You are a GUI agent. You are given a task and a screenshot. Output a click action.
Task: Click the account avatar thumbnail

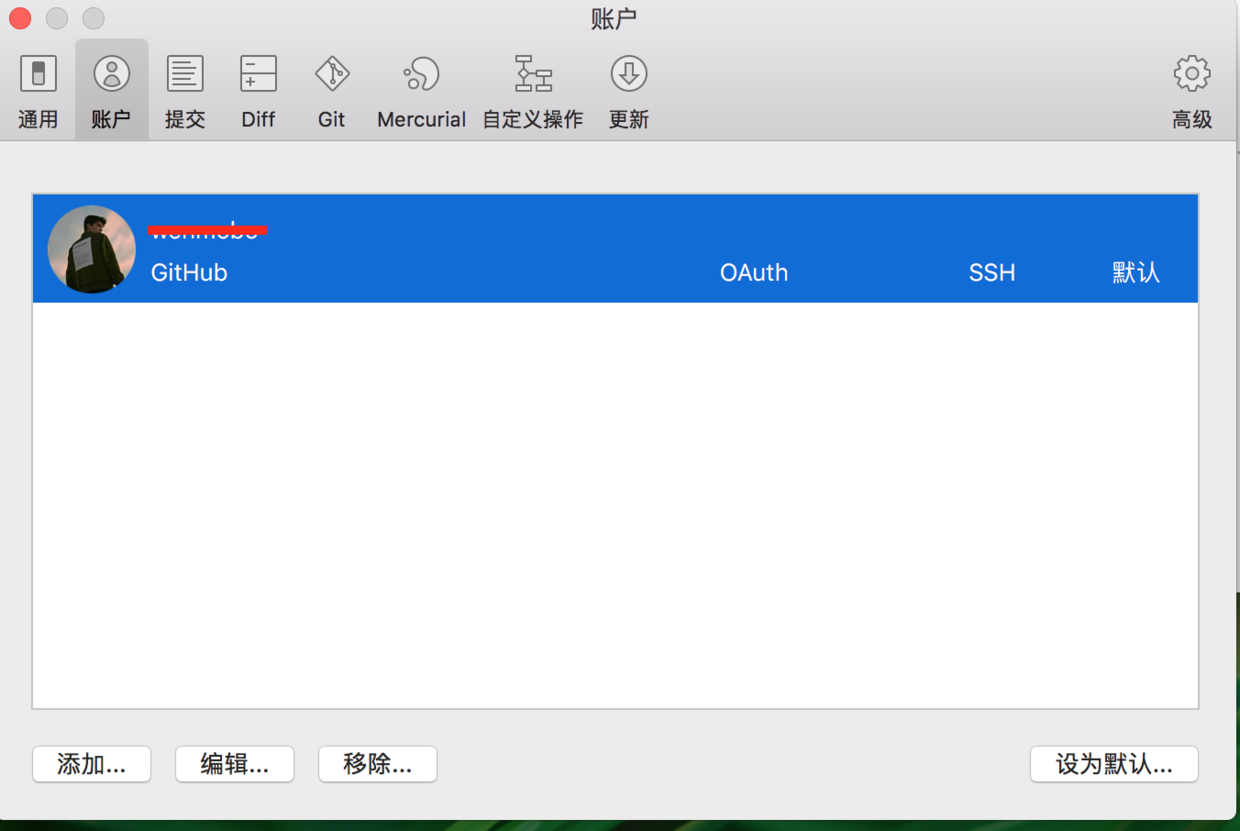pyautogui.click(x=92, y=249)
